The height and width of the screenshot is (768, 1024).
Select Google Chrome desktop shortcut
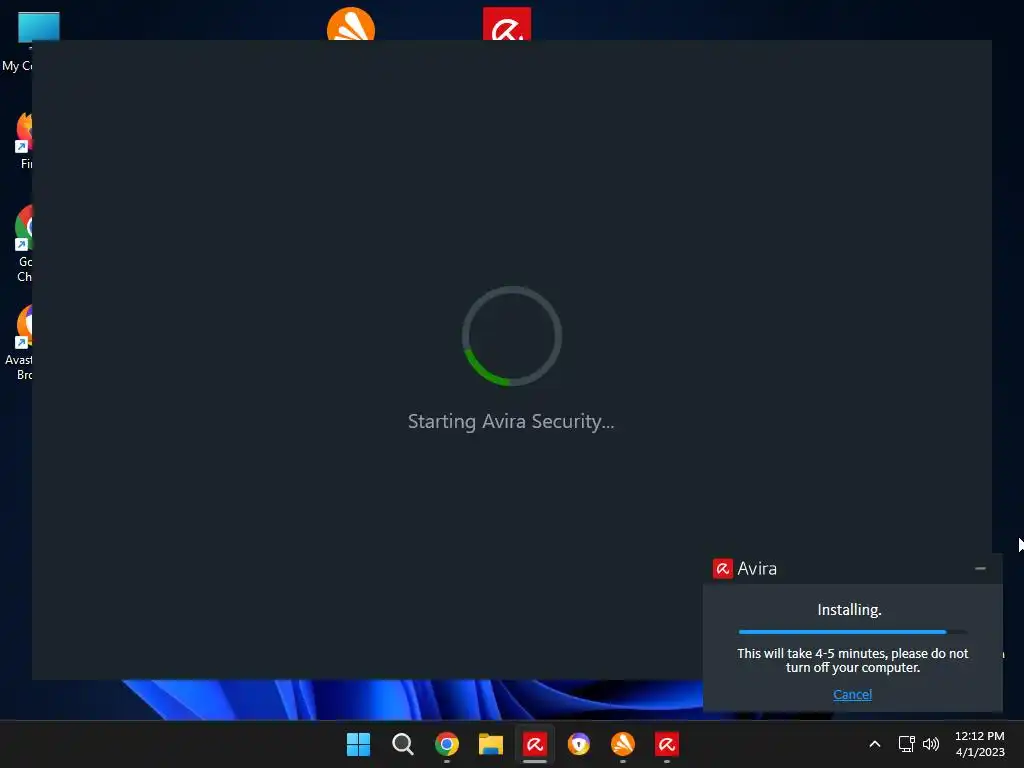click(22, 244)
